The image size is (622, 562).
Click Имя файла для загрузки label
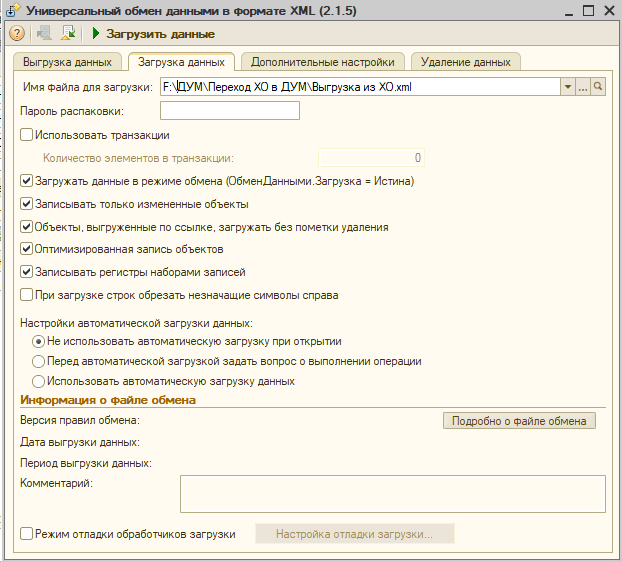click(88, 87)
